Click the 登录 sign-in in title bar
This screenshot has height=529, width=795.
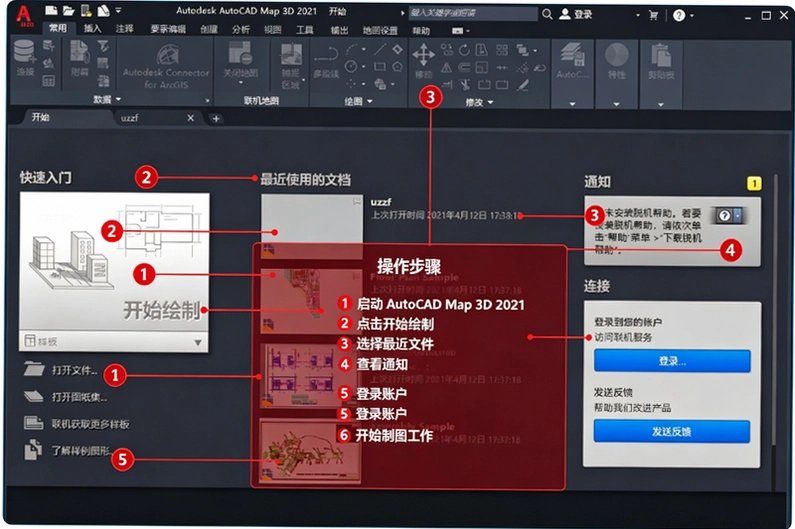pos(576,15)
